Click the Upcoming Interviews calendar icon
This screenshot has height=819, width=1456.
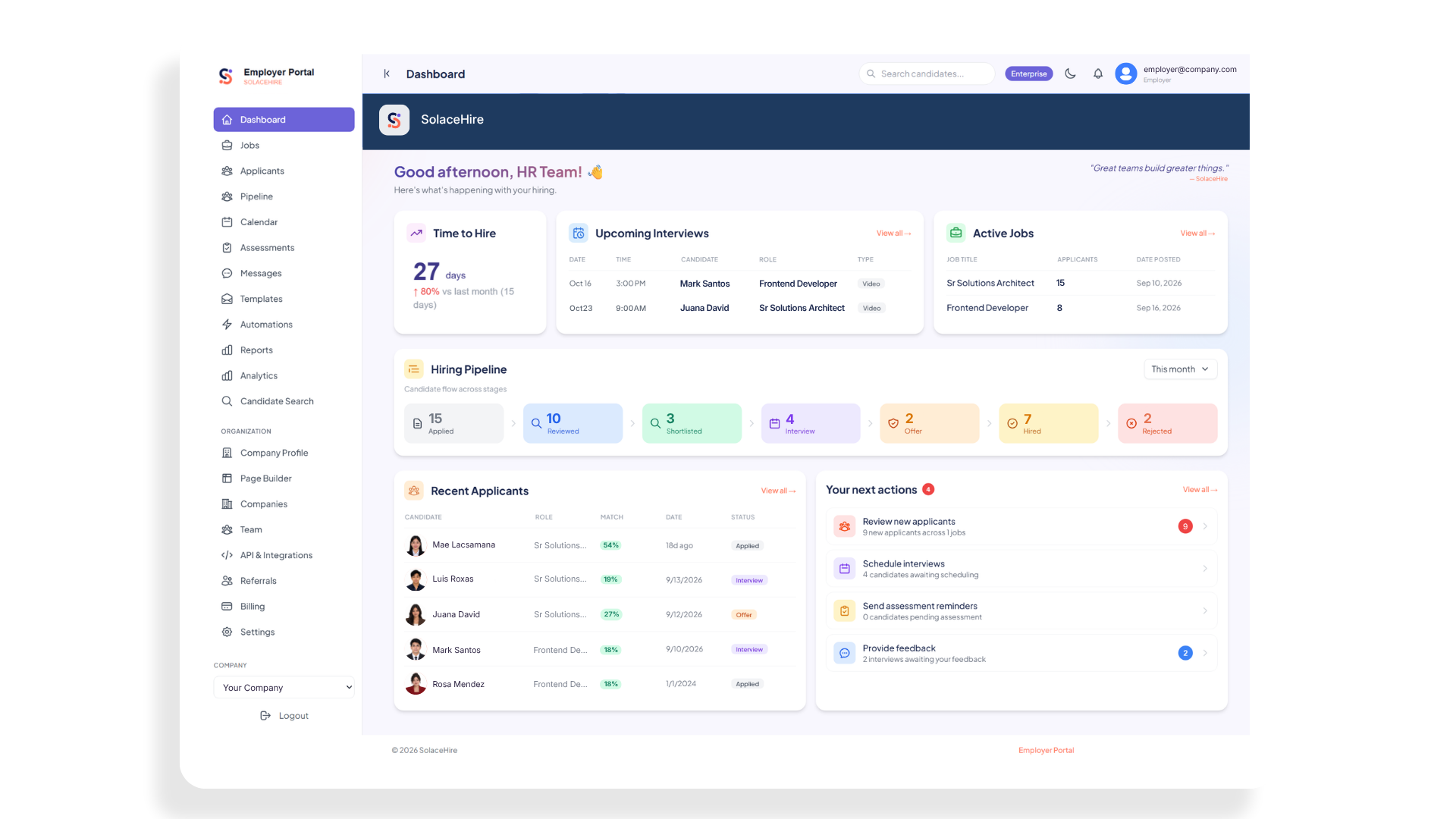(579, 234)
